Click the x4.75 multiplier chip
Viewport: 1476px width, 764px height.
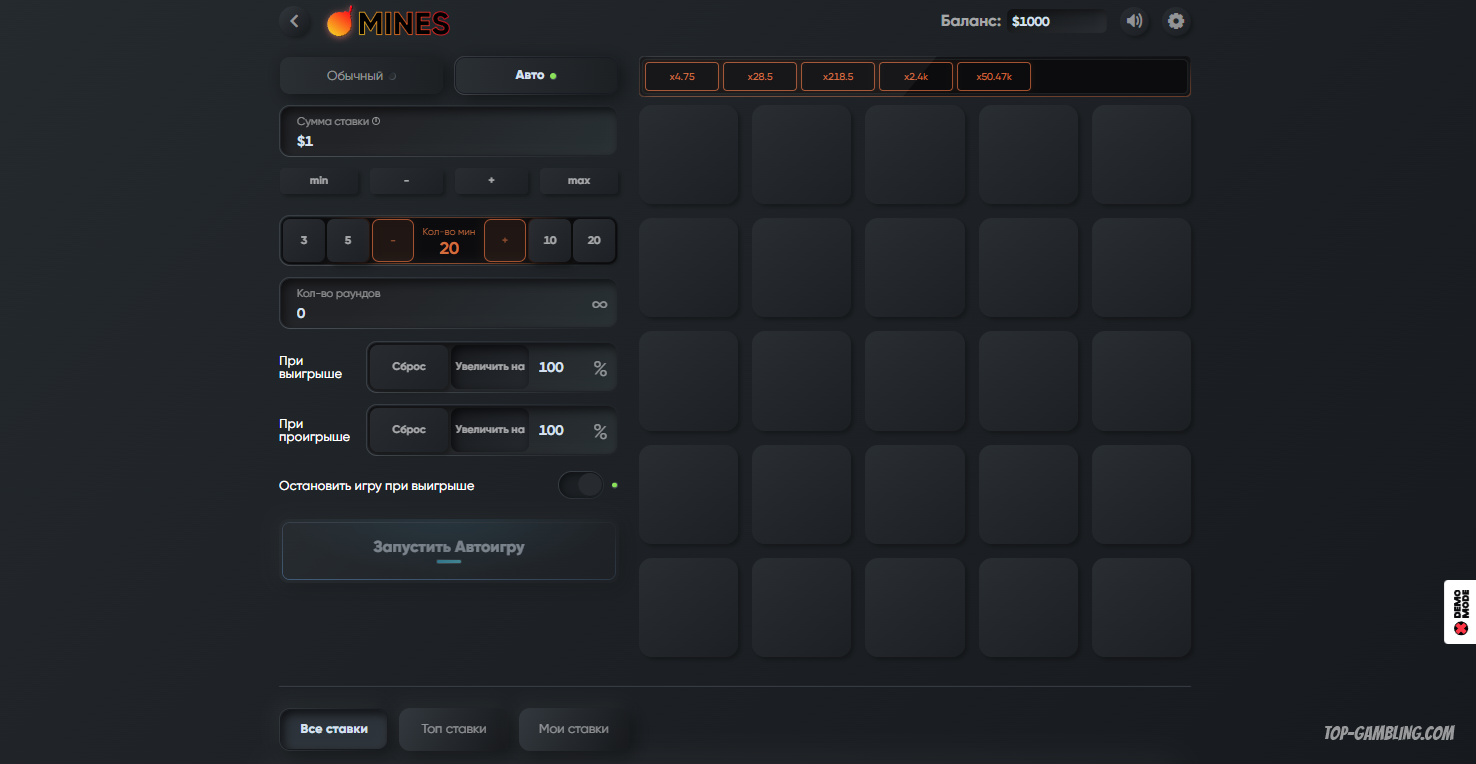pyautogui.click(x=682, y=77)
